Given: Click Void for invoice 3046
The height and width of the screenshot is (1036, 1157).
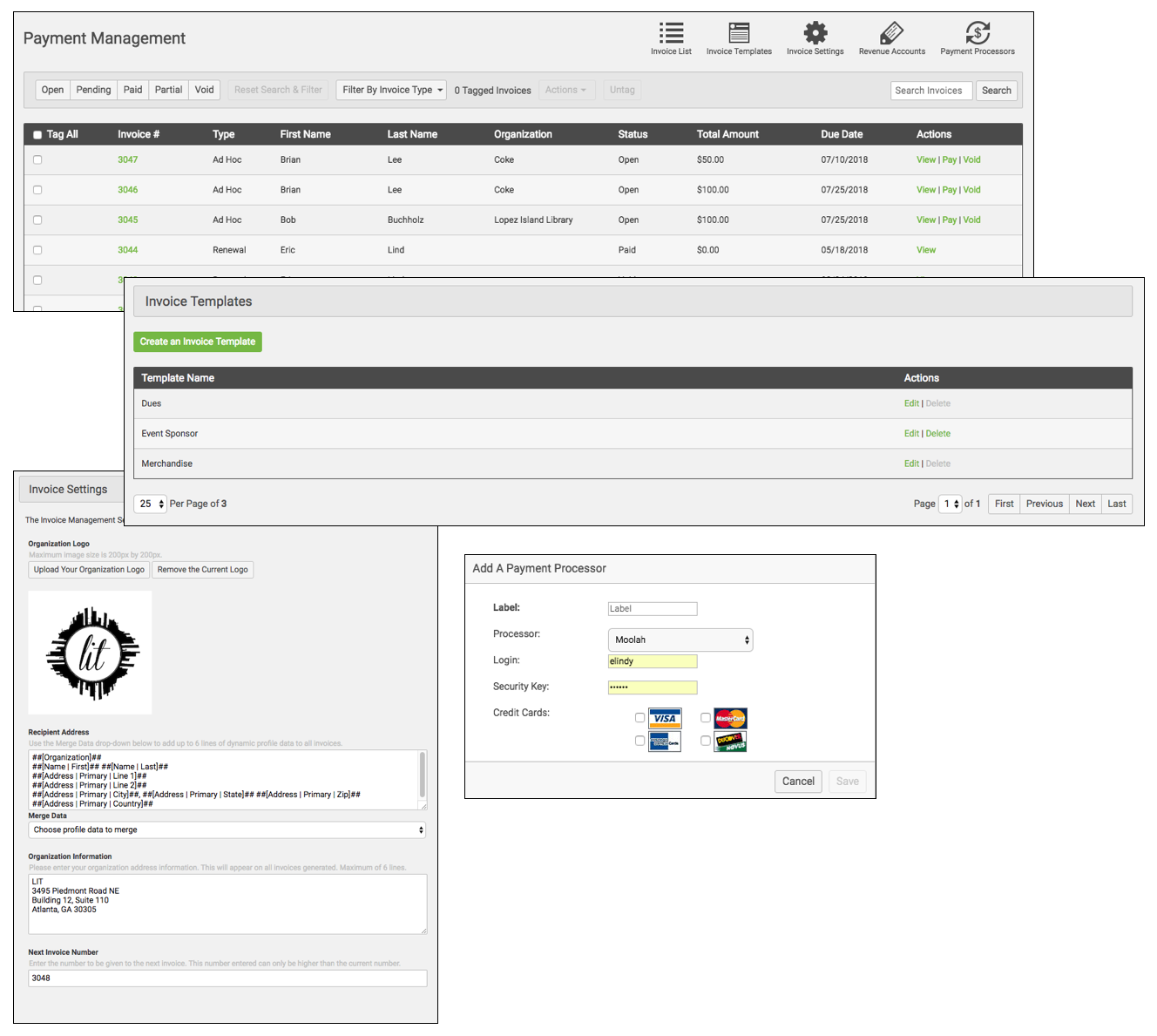Looking at the screenshot, I should click(x=972, y=190).
